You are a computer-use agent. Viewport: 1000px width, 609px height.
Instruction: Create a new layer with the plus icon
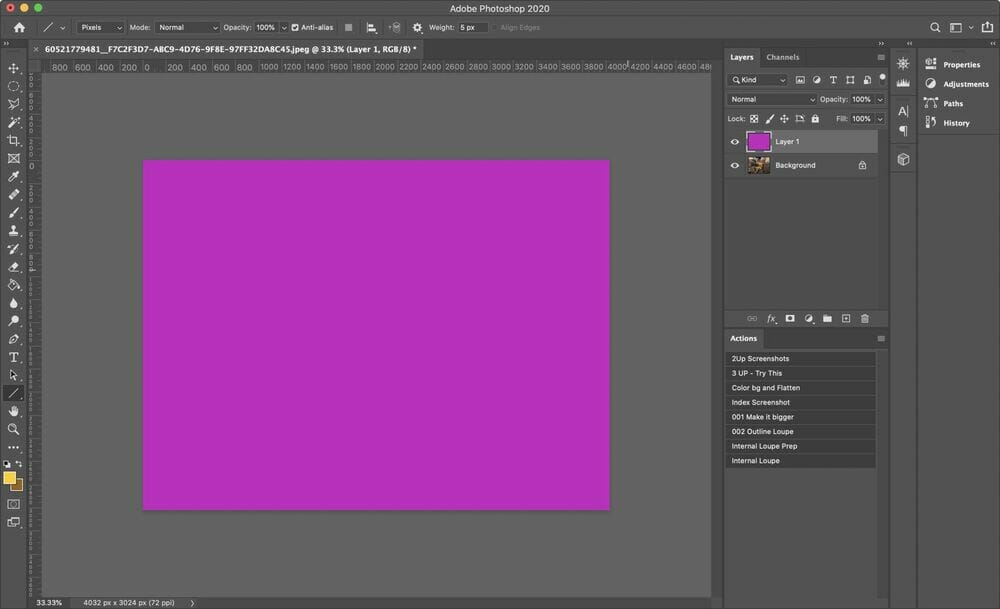[846, 319]
